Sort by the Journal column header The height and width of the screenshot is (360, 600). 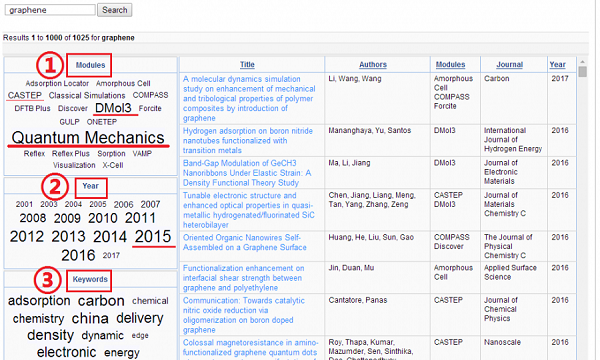point(509,65)
